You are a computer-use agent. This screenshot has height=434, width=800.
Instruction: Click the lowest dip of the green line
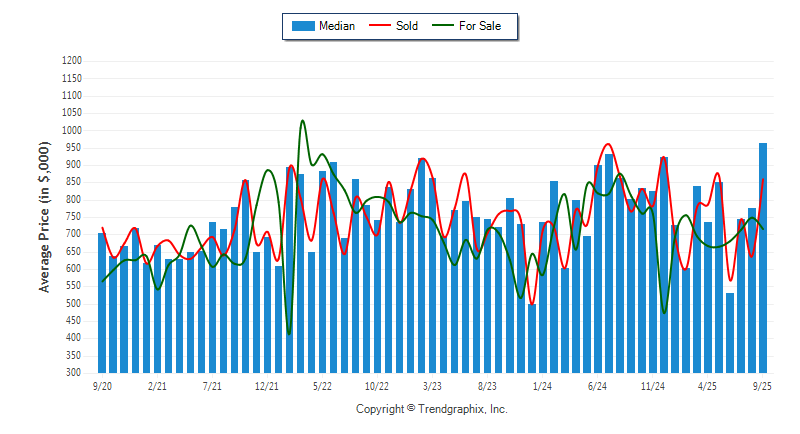(289, 333)
